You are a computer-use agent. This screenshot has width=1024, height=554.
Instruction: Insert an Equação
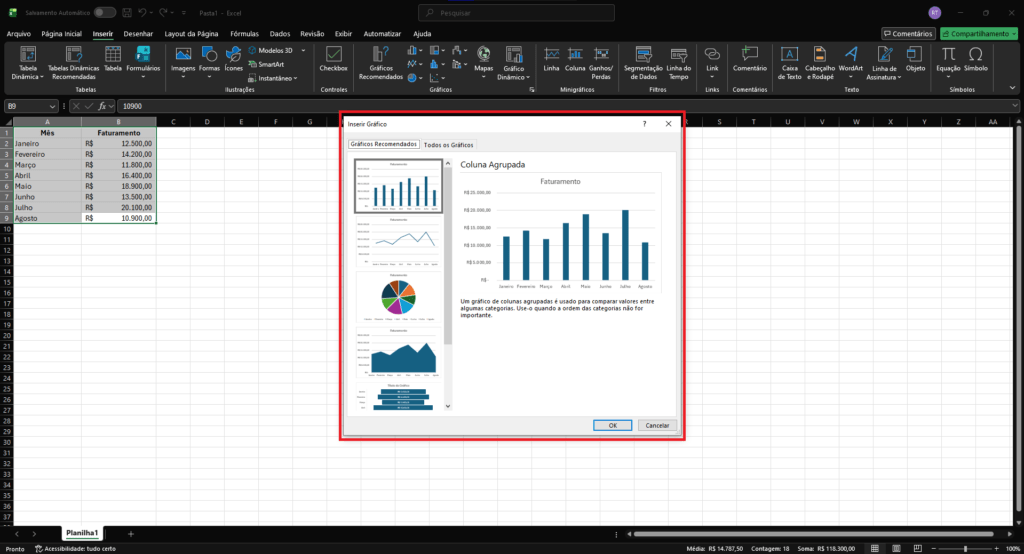coord(948,63)
